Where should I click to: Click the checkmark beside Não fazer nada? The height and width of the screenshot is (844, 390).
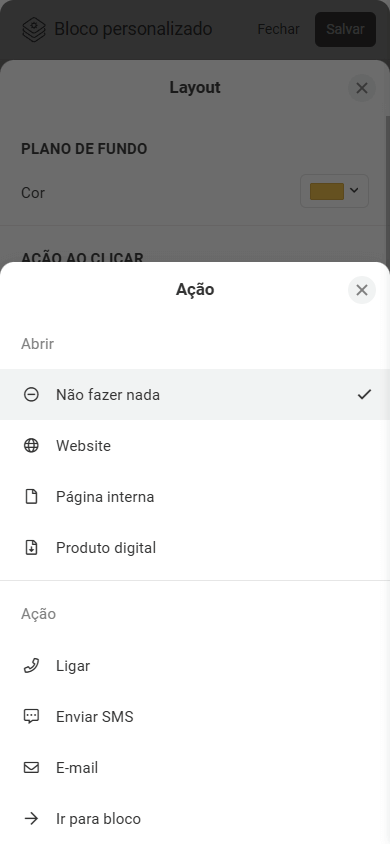(364, 395)
